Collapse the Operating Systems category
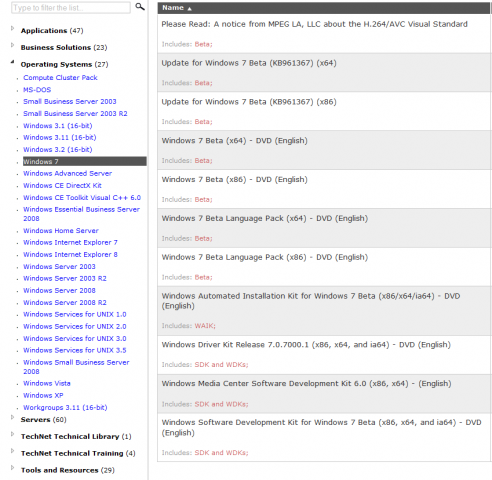Viewport: 492px width, 480px height. [13, 62]
